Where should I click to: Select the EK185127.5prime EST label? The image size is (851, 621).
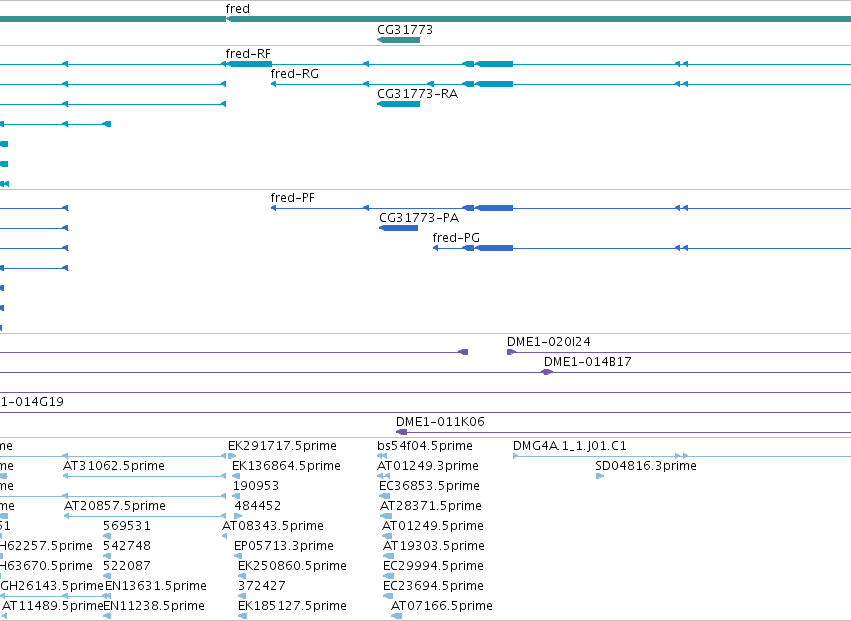[x=292, y=606]
